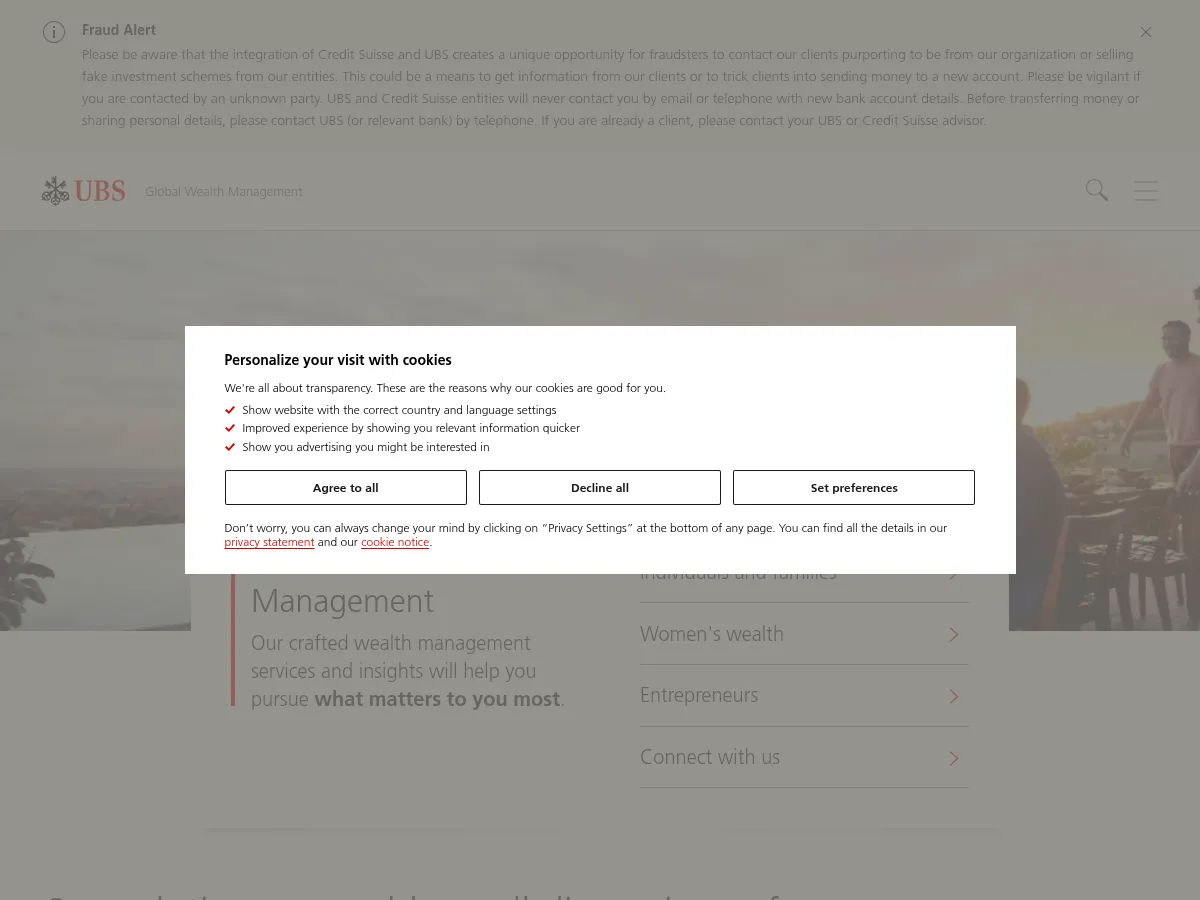Click the checkmark beside advertising benefit
The image size is (1200, 900).
pyautogui.click(x=230, y=447)
